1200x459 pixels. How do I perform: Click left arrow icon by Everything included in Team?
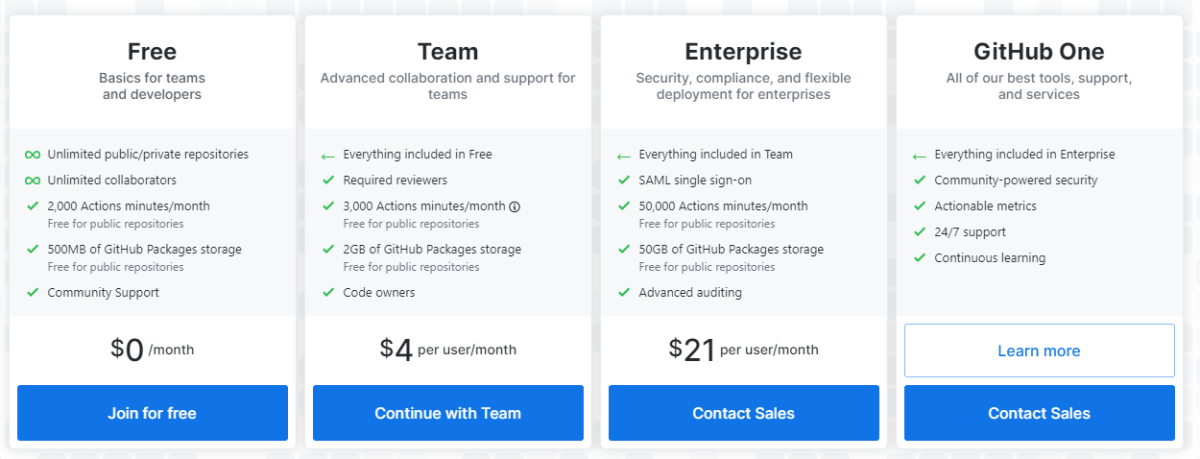(x=624, y=156)
